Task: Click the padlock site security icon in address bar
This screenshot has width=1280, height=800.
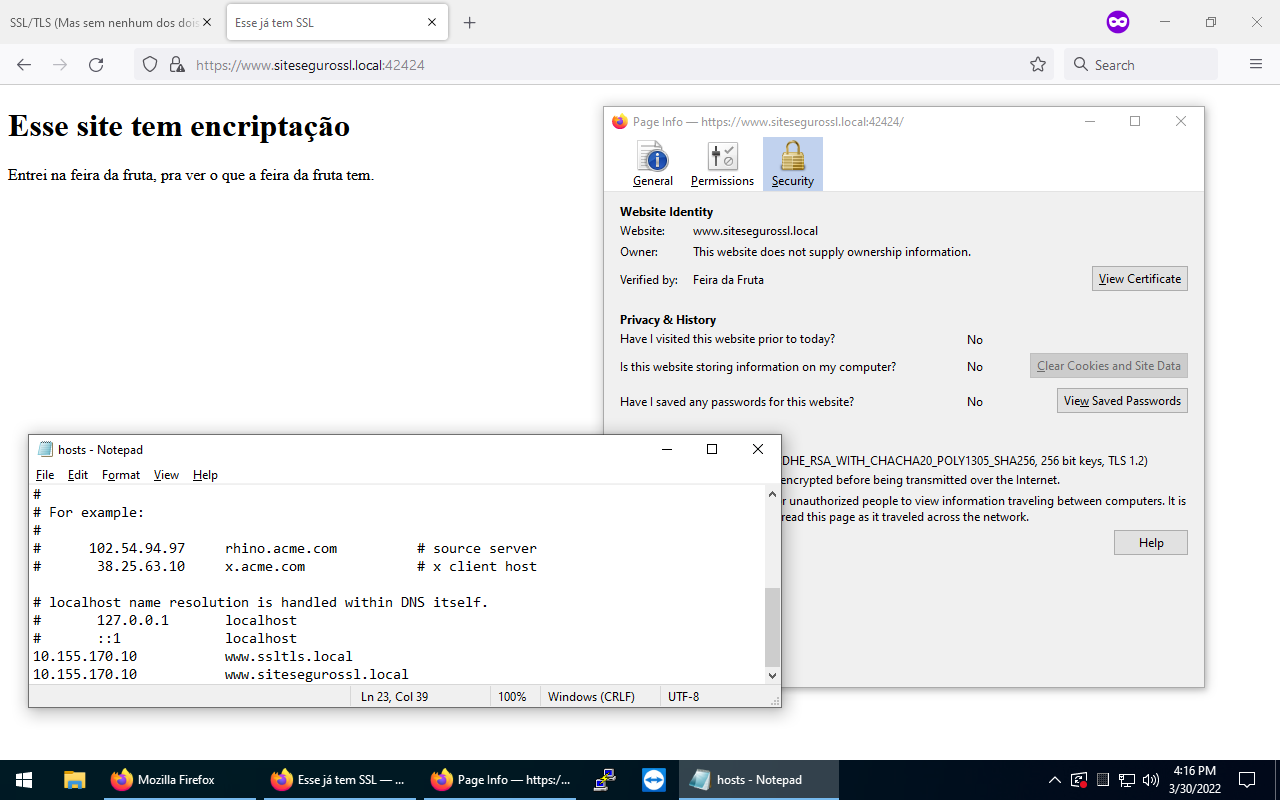Action: [x=177, y=65]
